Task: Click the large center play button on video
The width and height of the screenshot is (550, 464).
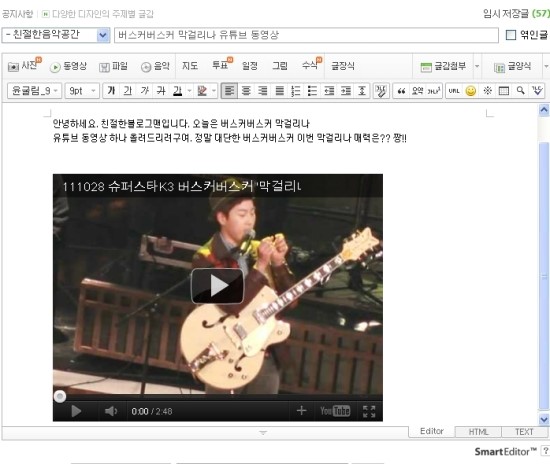Action: (217, 286)
